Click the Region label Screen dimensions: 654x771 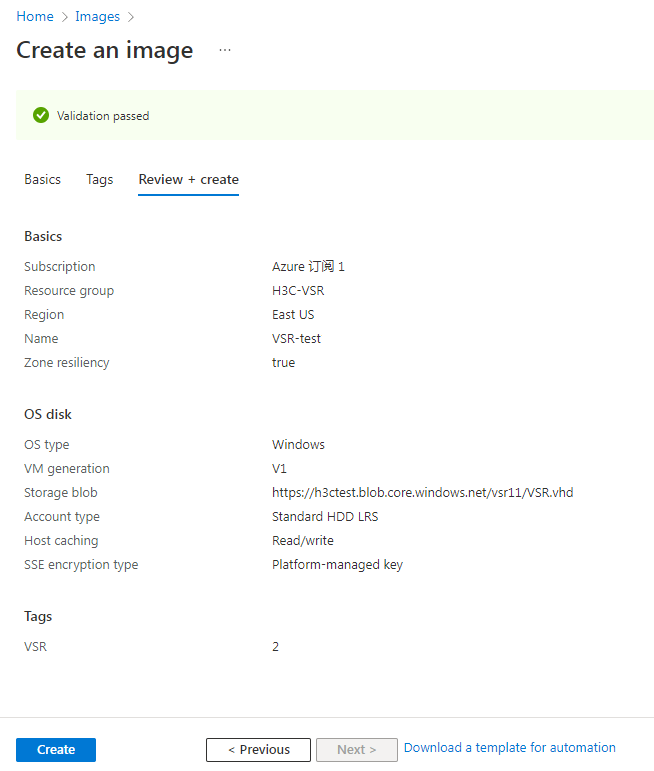pyautogui.click(x=44, y=315)
